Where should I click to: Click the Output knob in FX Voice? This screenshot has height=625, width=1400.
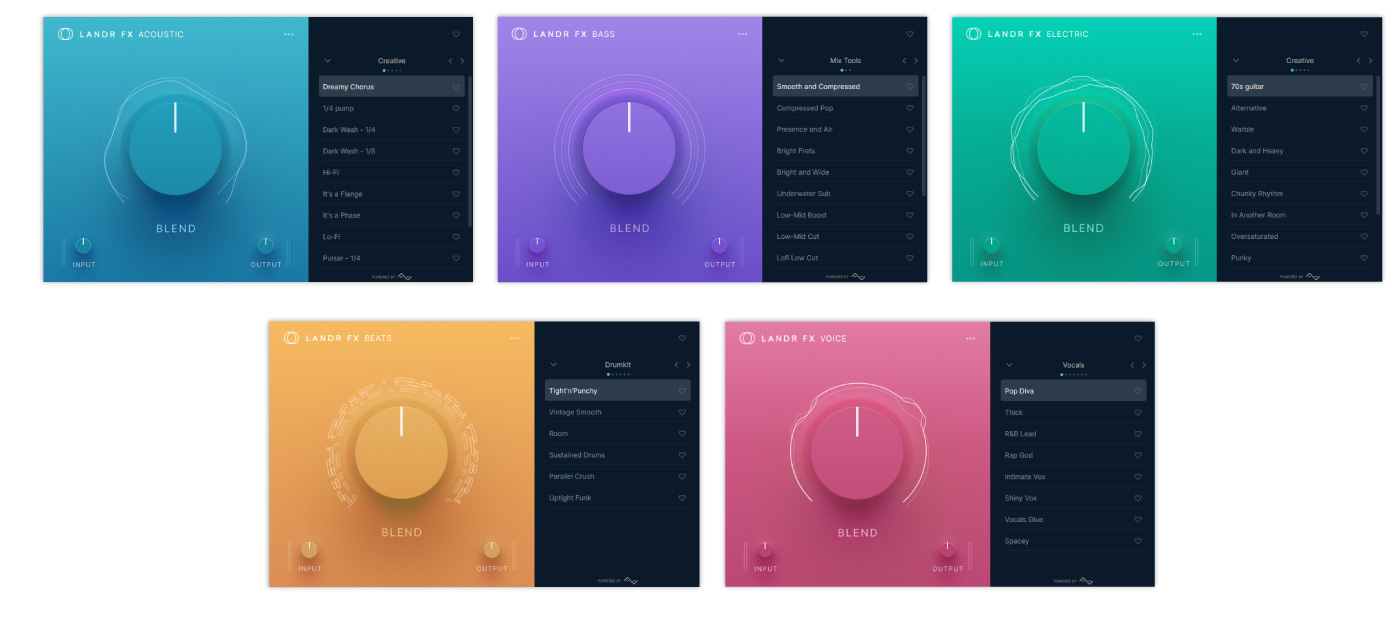[x=947, y=549]
